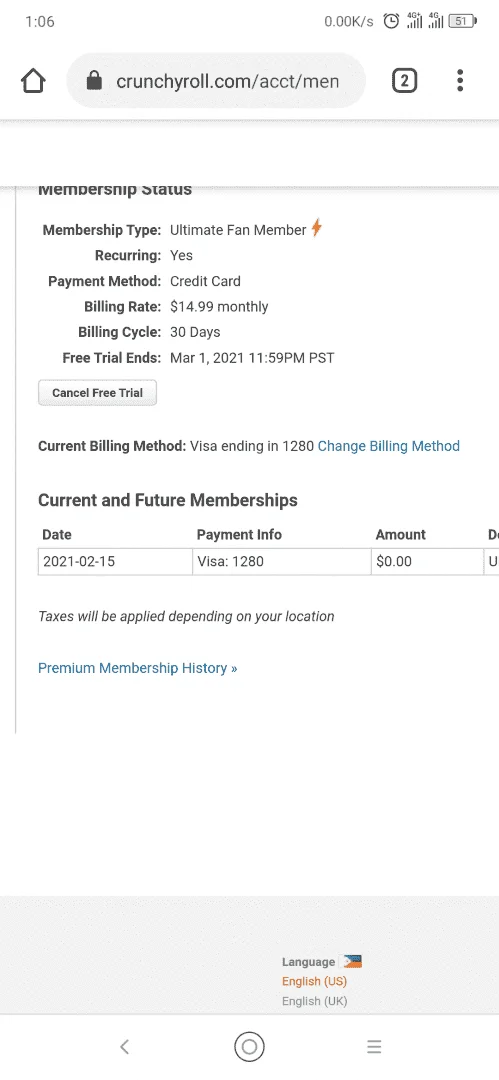Screen dimensions: 499x1080
Task: Open the browser three-dot menu
Action: [x=460, y=81]
